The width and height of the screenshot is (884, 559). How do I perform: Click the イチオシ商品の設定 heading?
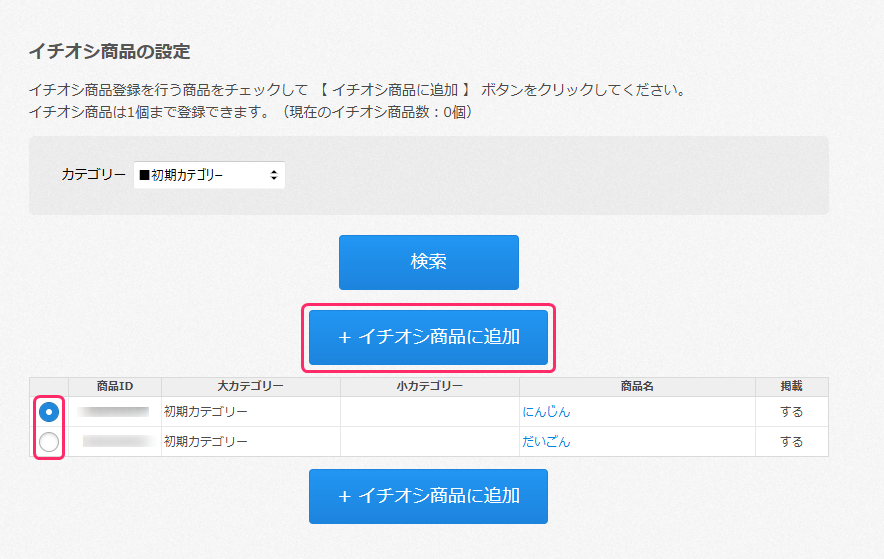click(109, 51)
